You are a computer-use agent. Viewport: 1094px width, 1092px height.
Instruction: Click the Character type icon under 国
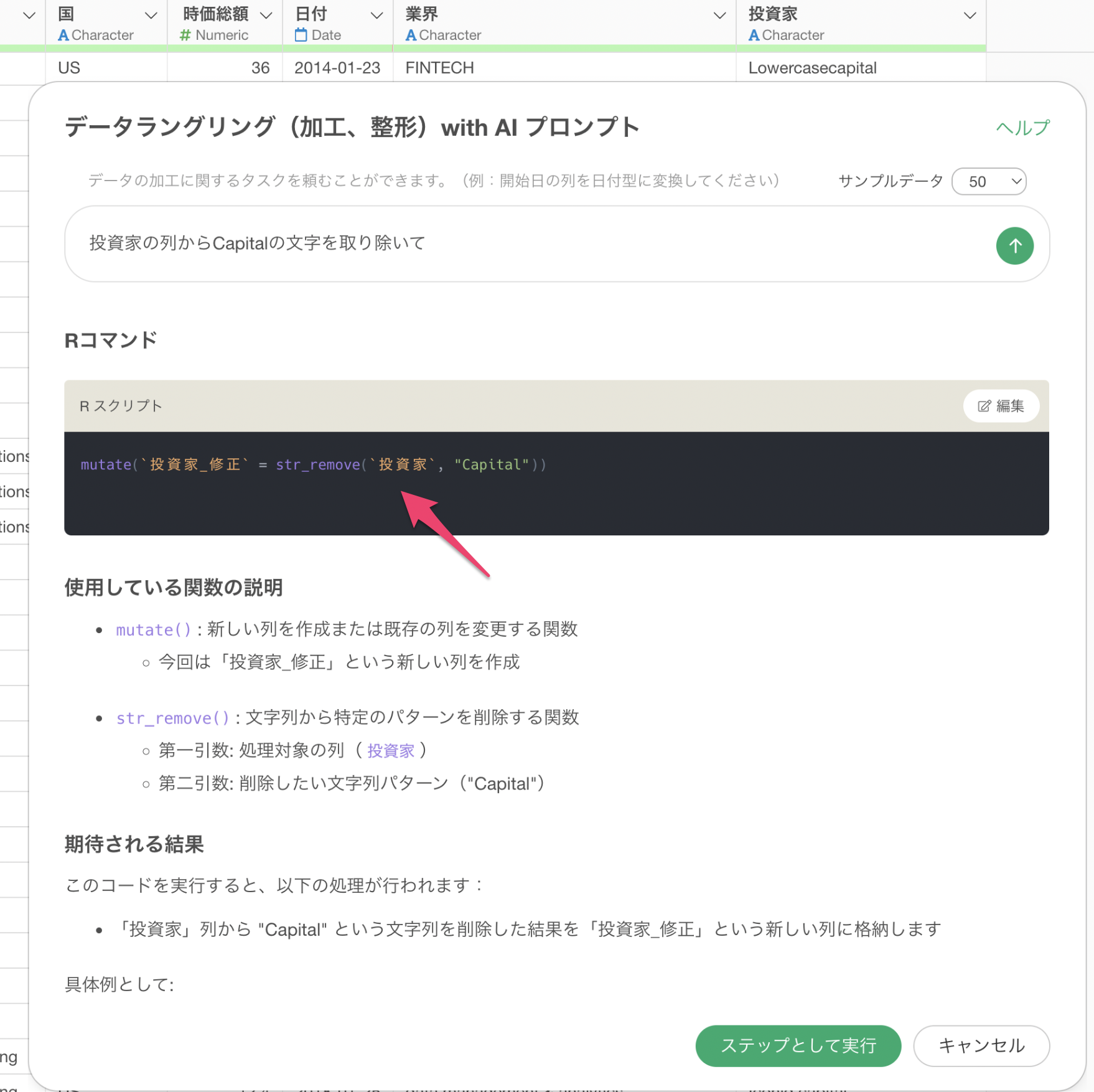tap(63, 35)
